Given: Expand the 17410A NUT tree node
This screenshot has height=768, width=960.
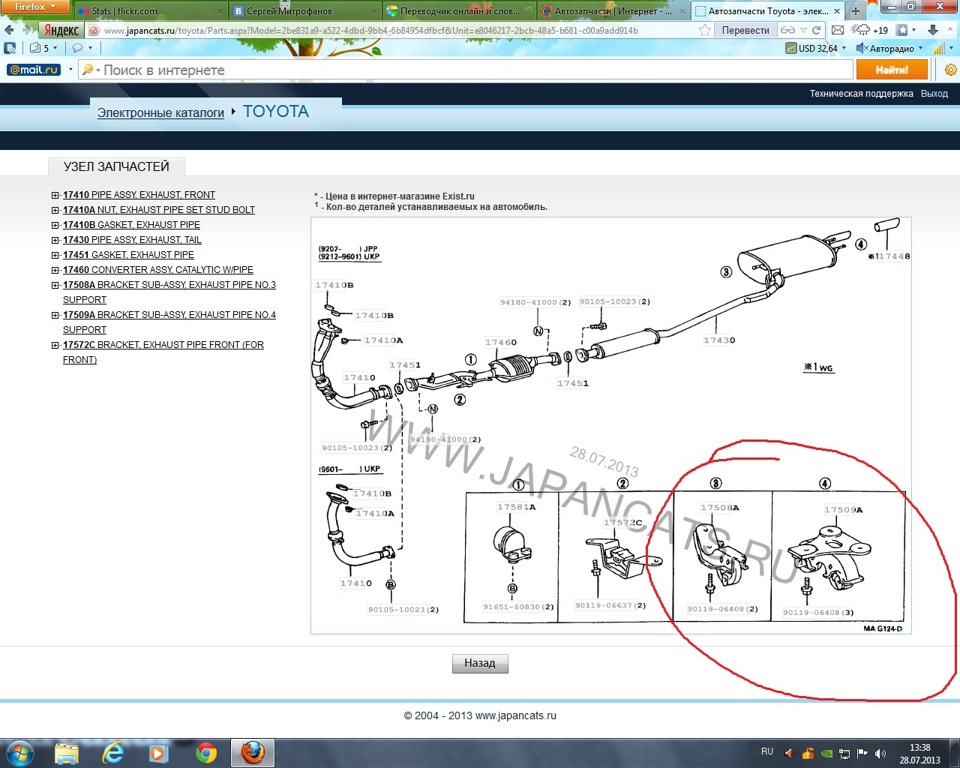Looking at the screenshot, I should pyautogui.click(x=55, y=210).
